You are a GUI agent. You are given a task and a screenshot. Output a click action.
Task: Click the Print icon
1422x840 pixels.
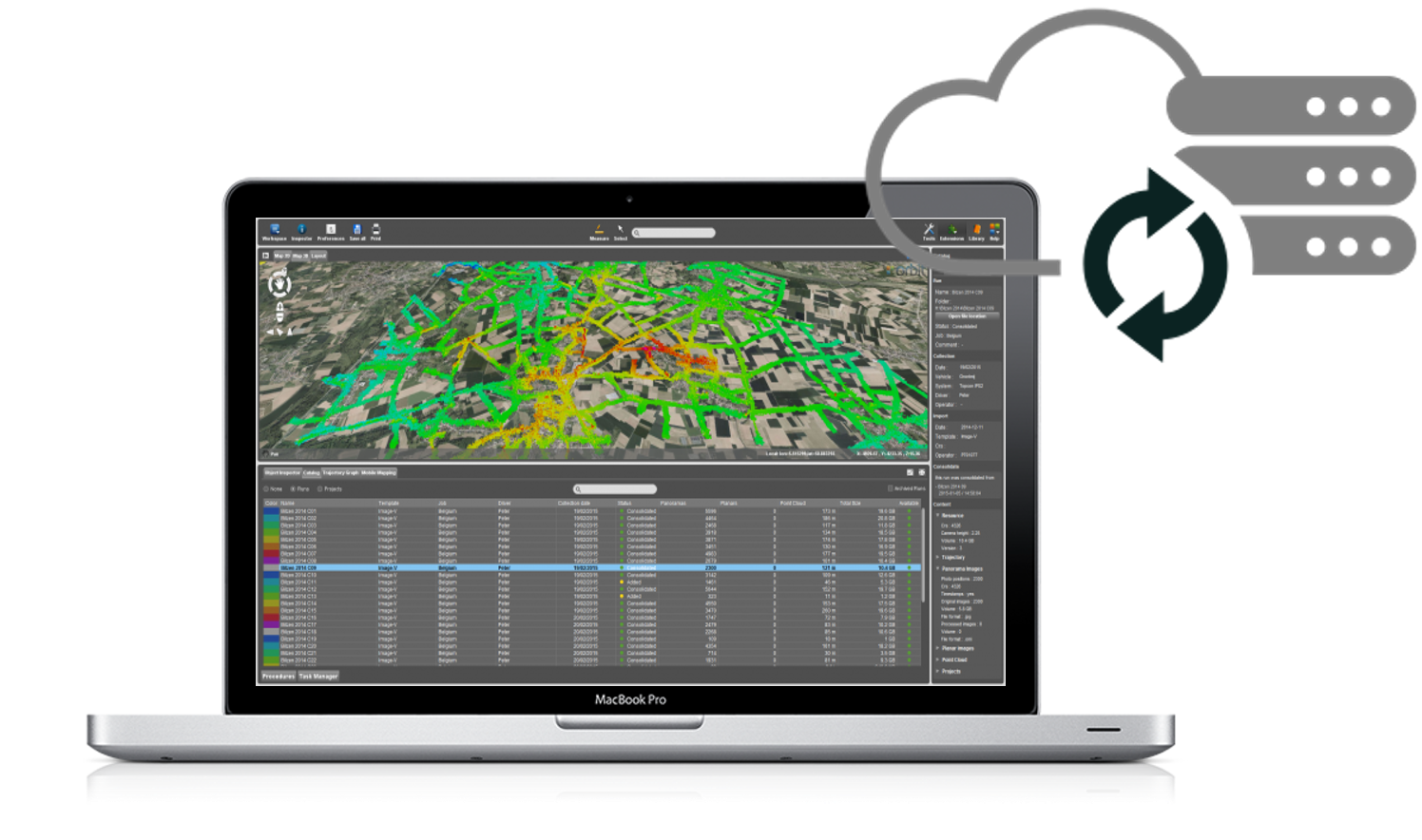pyautogui.click(x=375, y=230)
